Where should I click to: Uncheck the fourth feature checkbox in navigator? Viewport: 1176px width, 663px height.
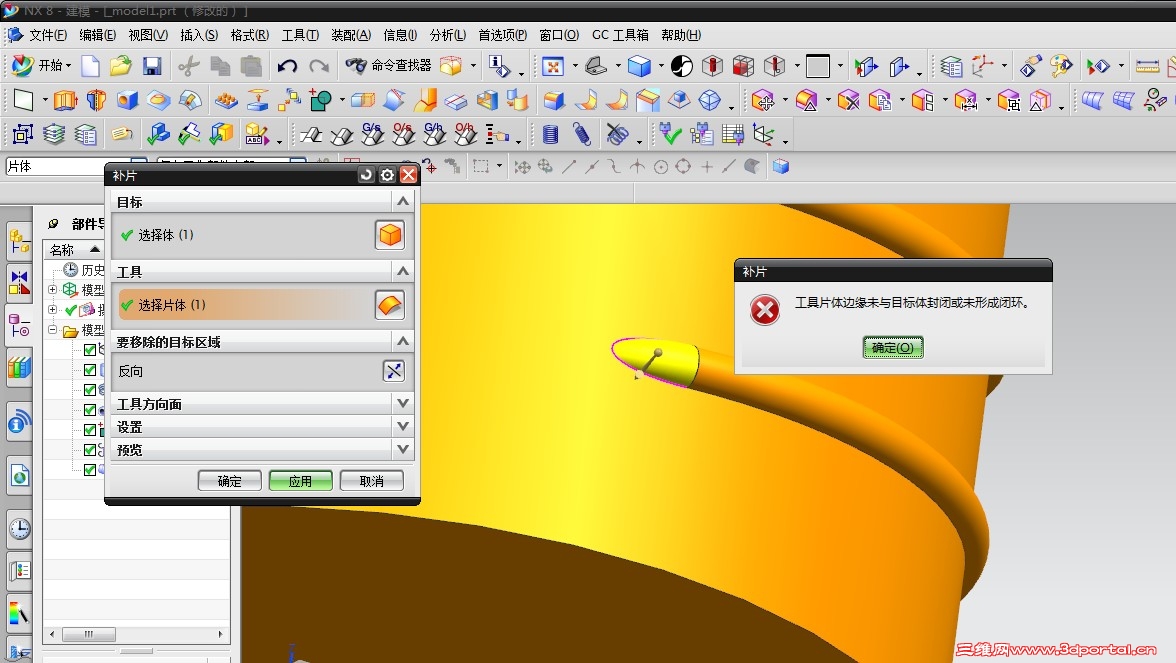(x=90, y=410)
